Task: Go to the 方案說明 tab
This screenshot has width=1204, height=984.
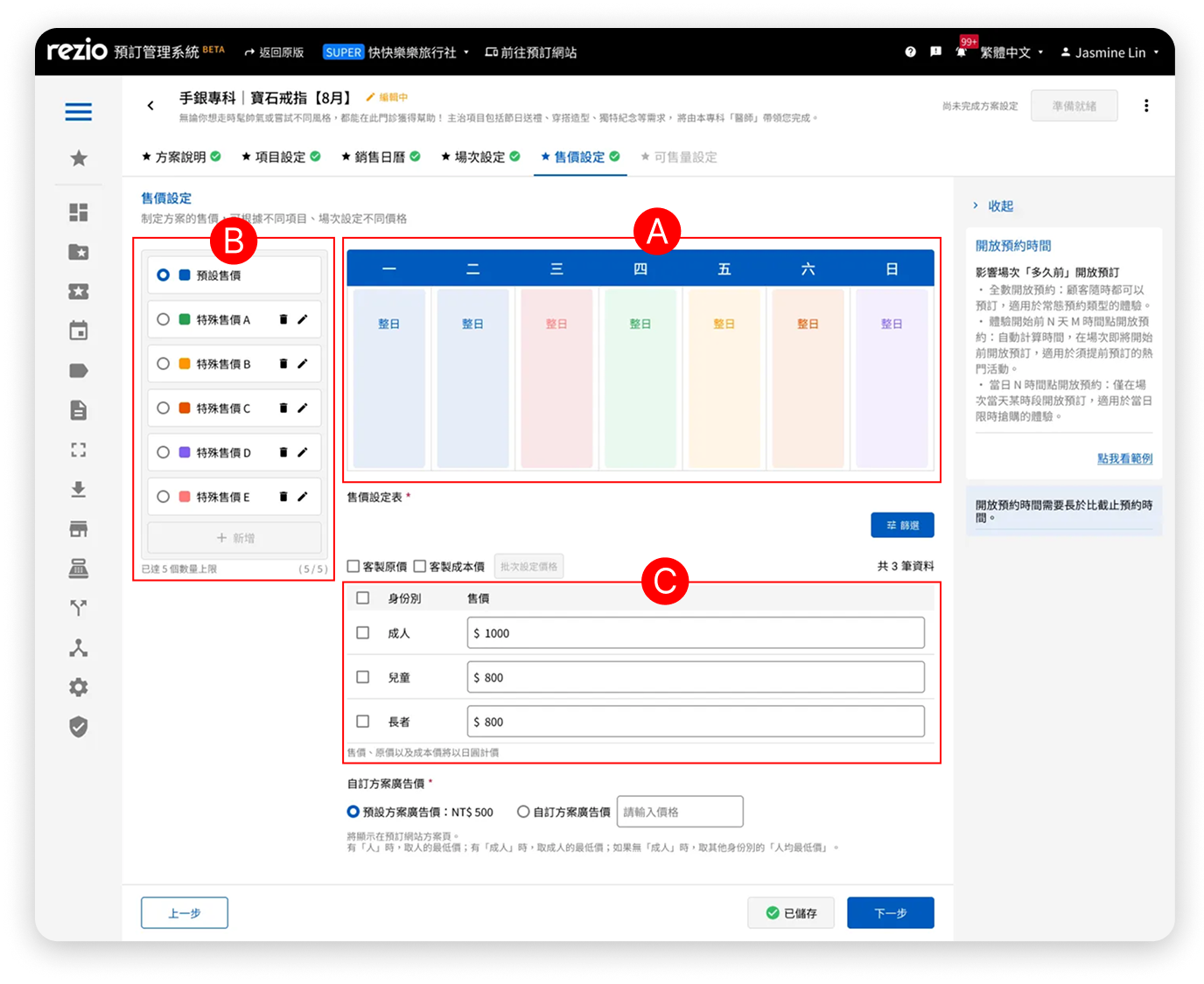Action: pyautogui.click(x=180, y=157)
